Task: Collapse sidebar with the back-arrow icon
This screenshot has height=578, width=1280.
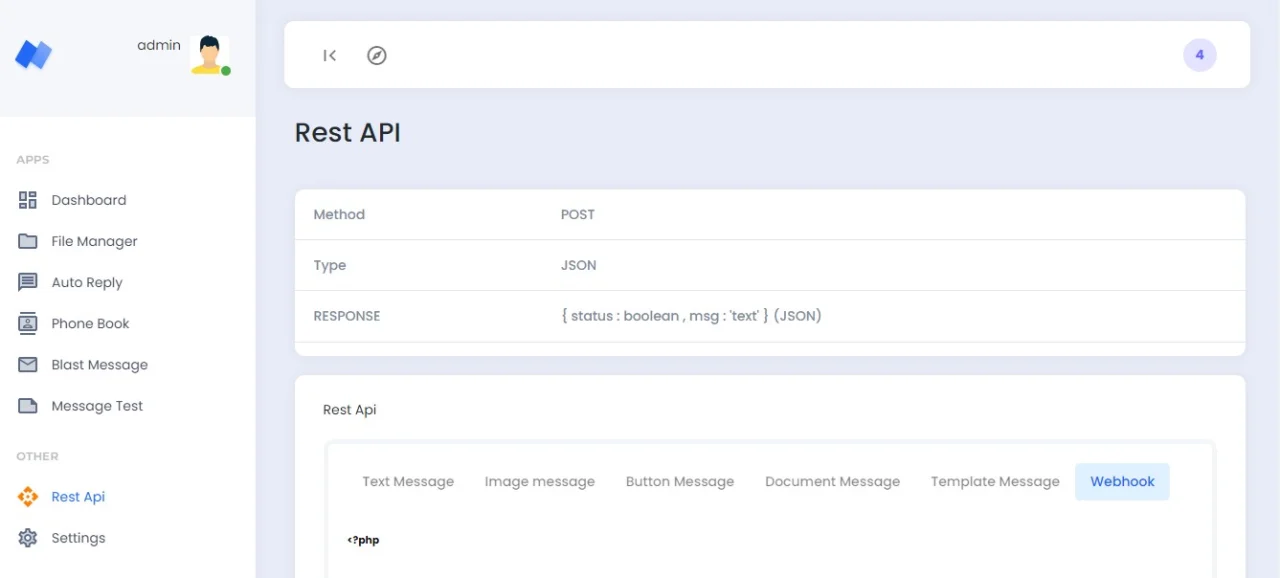Action: 329,55
